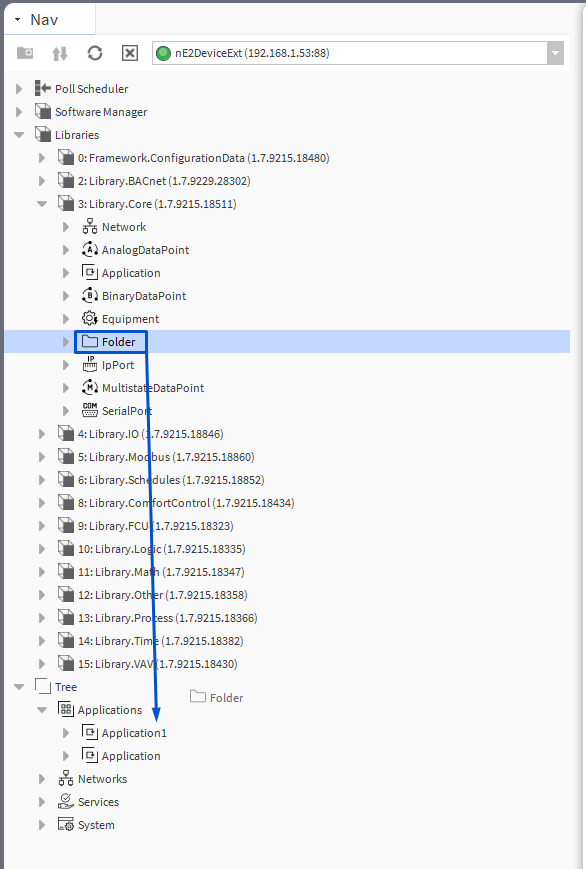Expand the Application1 node

coord(65,733)
